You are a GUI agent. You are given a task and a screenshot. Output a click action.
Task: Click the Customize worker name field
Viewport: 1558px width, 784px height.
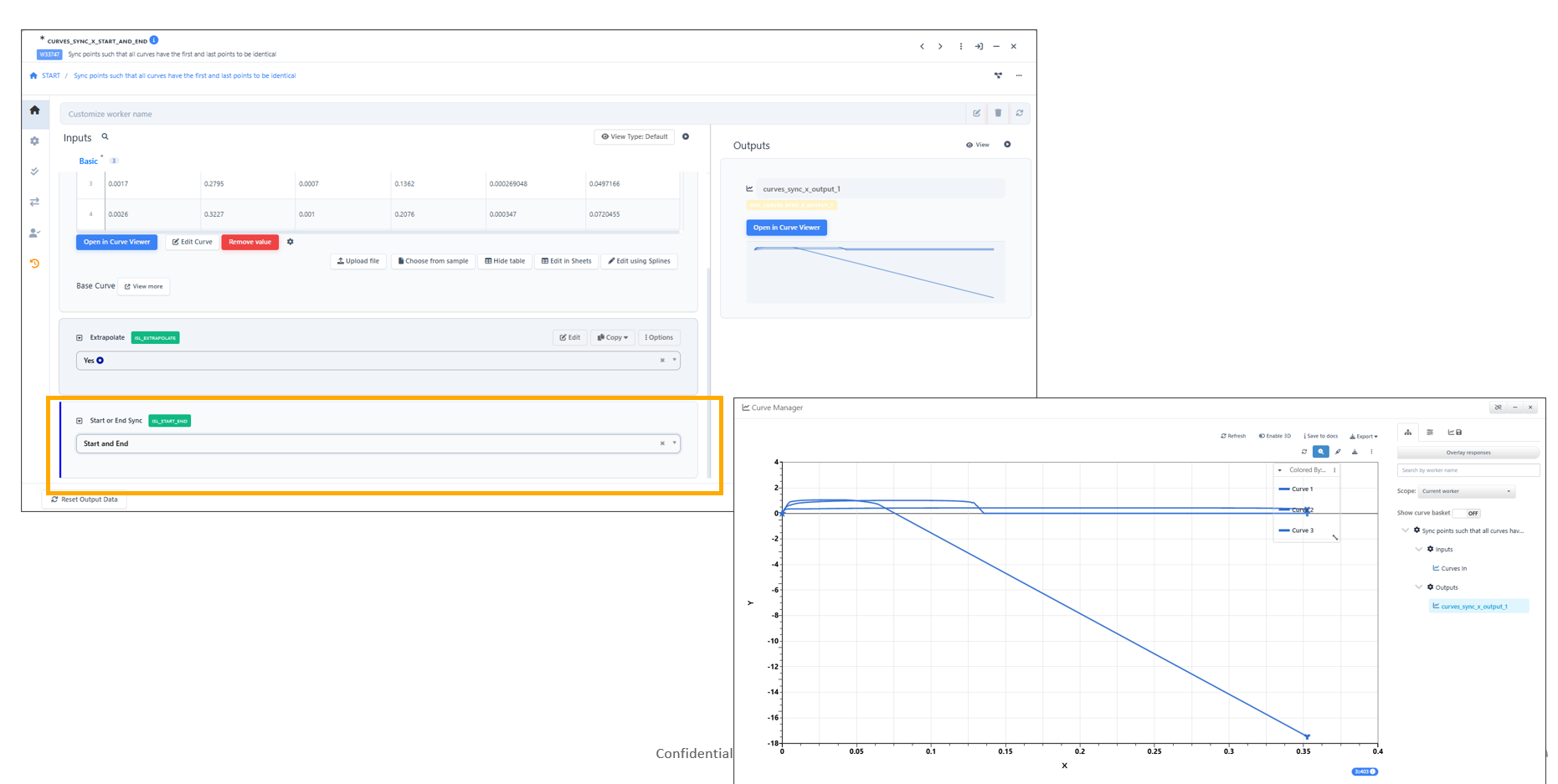(x=511, y=114)
